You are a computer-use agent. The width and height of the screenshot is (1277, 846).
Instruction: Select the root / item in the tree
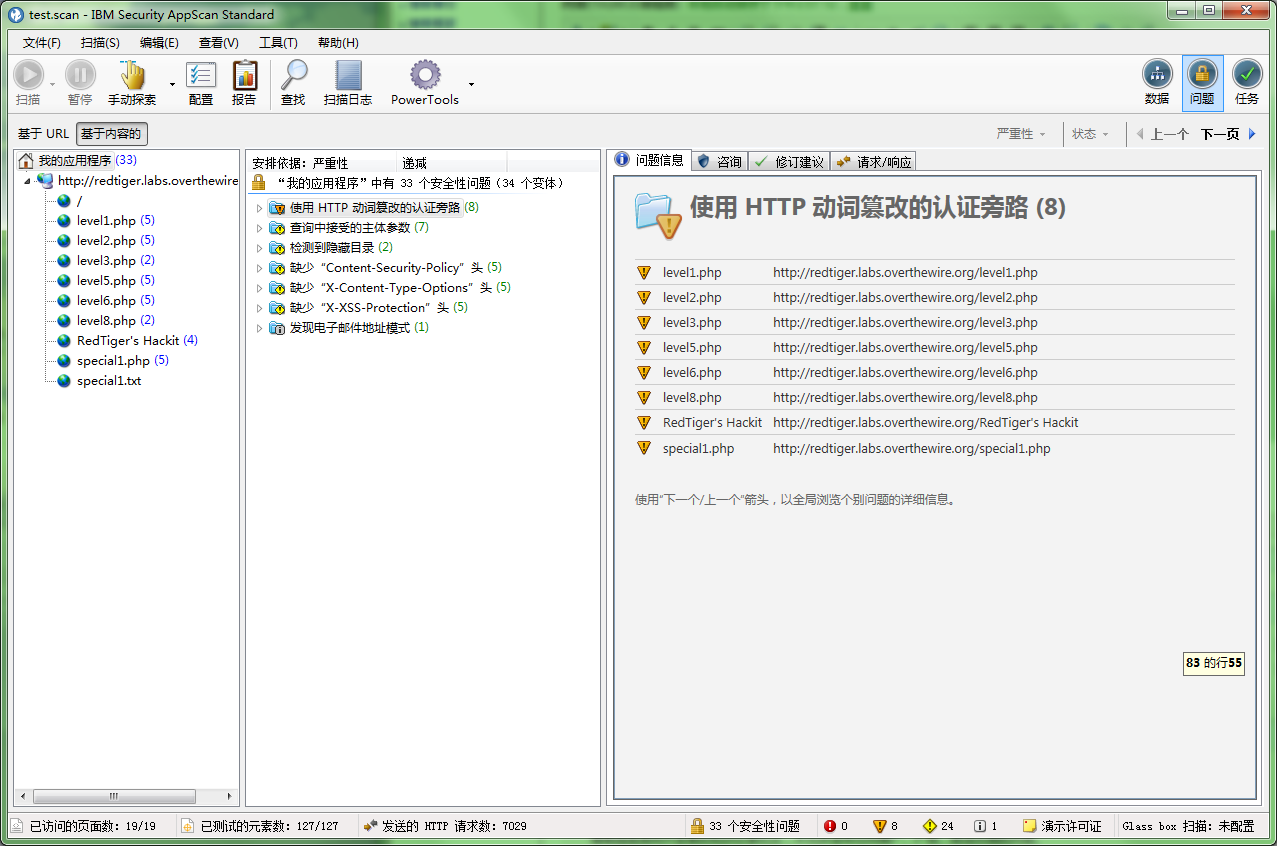pos(79,200)
